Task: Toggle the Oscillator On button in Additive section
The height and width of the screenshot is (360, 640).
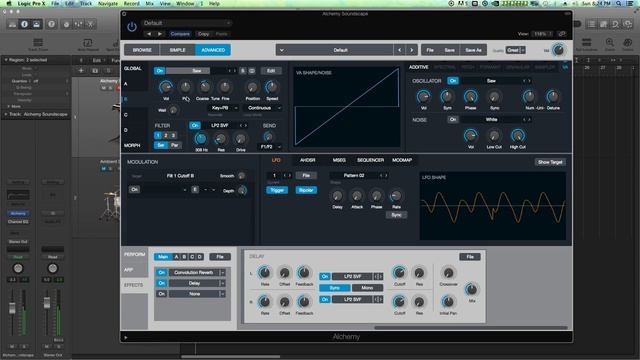Action: [453, 81]
